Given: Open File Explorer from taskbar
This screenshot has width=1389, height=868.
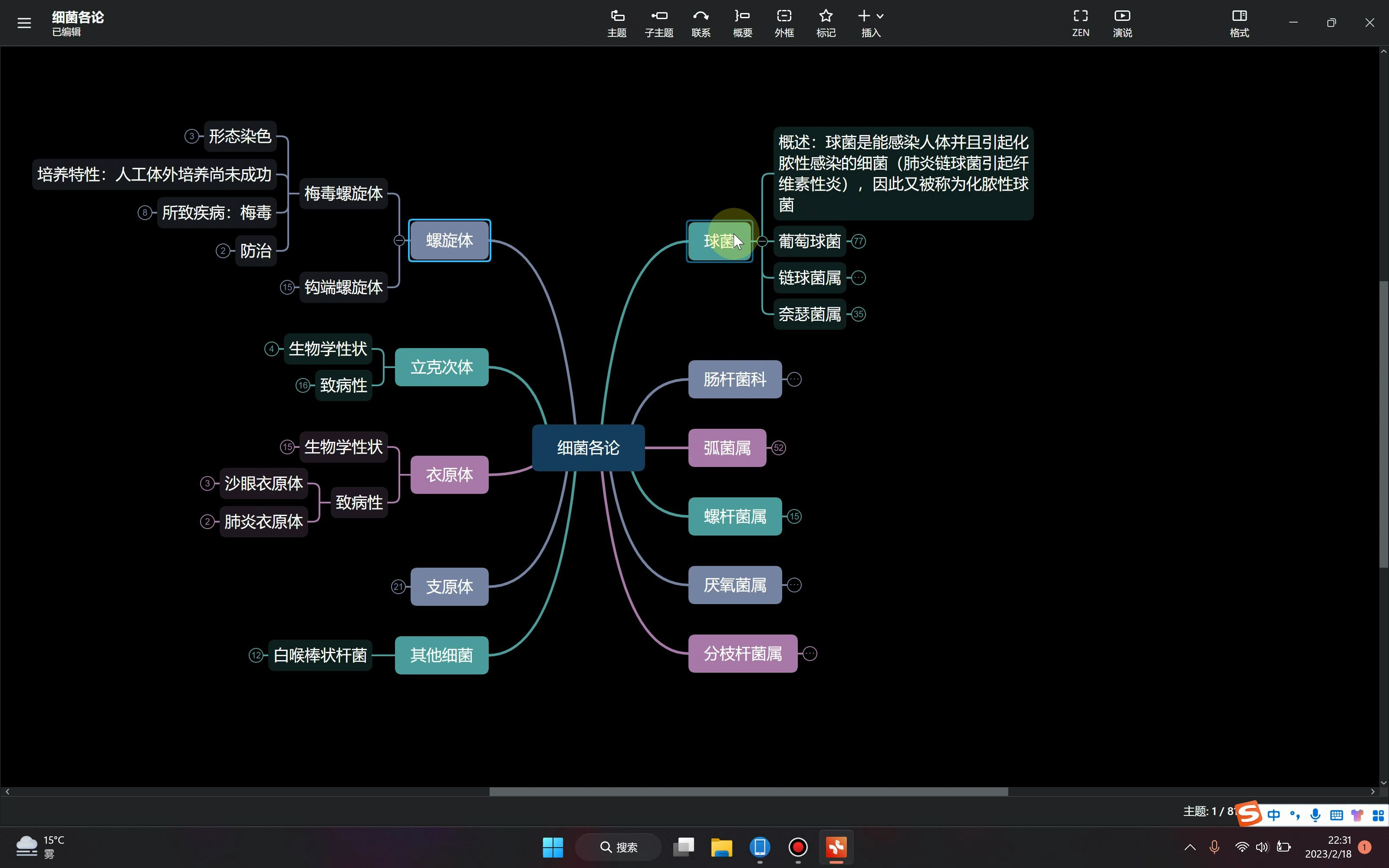Looking at the screenshot, I should click(721, 847).
